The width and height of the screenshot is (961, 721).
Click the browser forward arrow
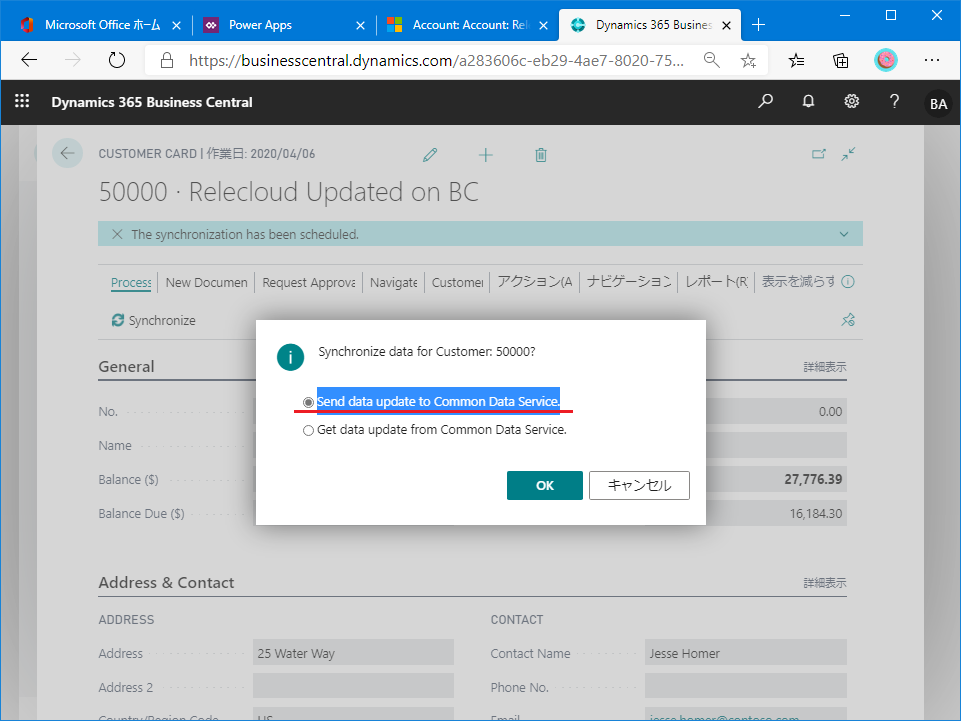(73, 60)
